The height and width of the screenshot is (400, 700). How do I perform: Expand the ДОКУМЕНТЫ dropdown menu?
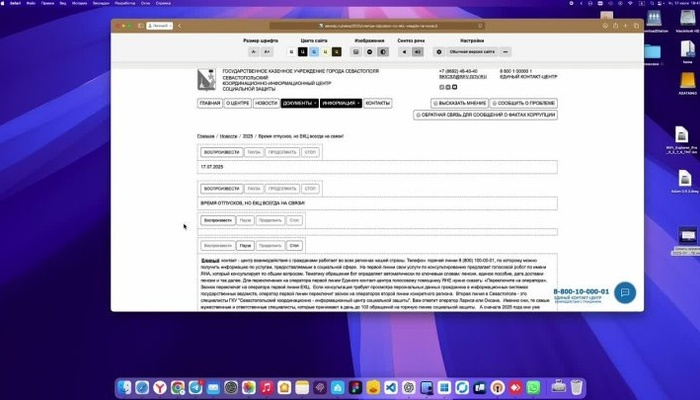[300, 103]
